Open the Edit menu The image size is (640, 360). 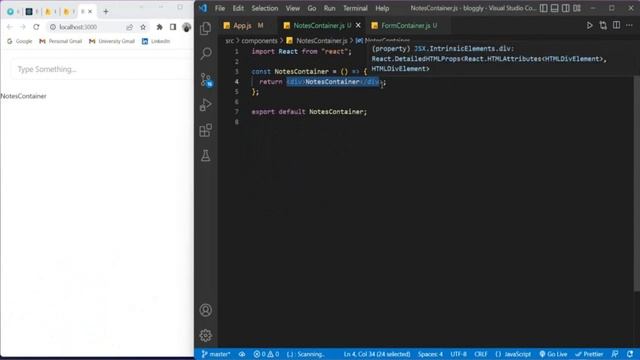(238, 8)
